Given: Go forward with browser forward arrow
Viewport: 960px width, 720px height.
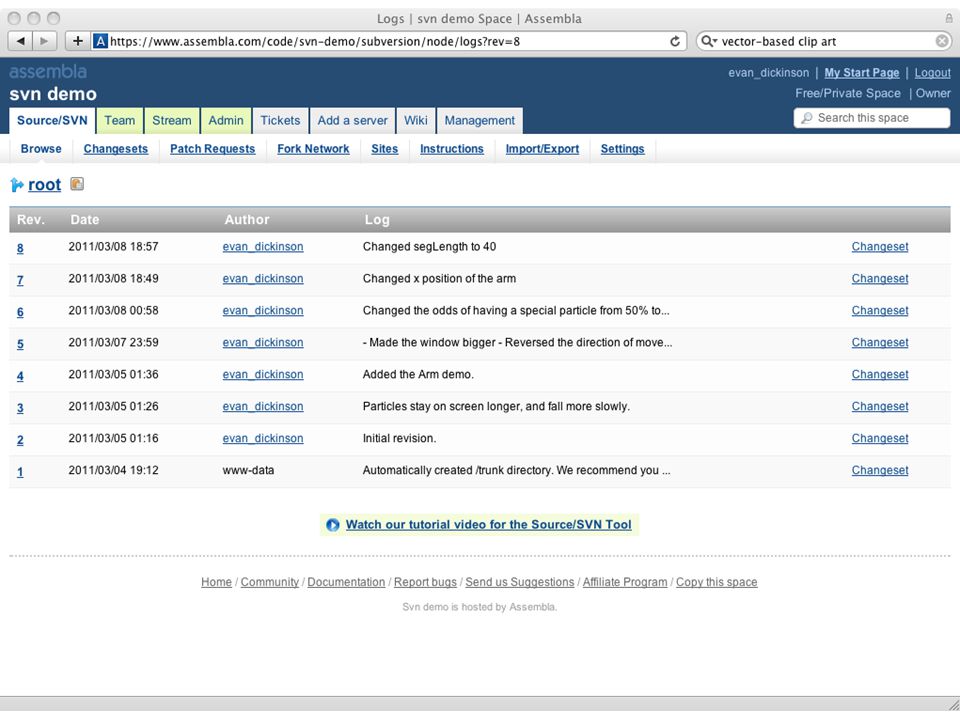Looking at the screenshot, I should click(x=45, y=41).
